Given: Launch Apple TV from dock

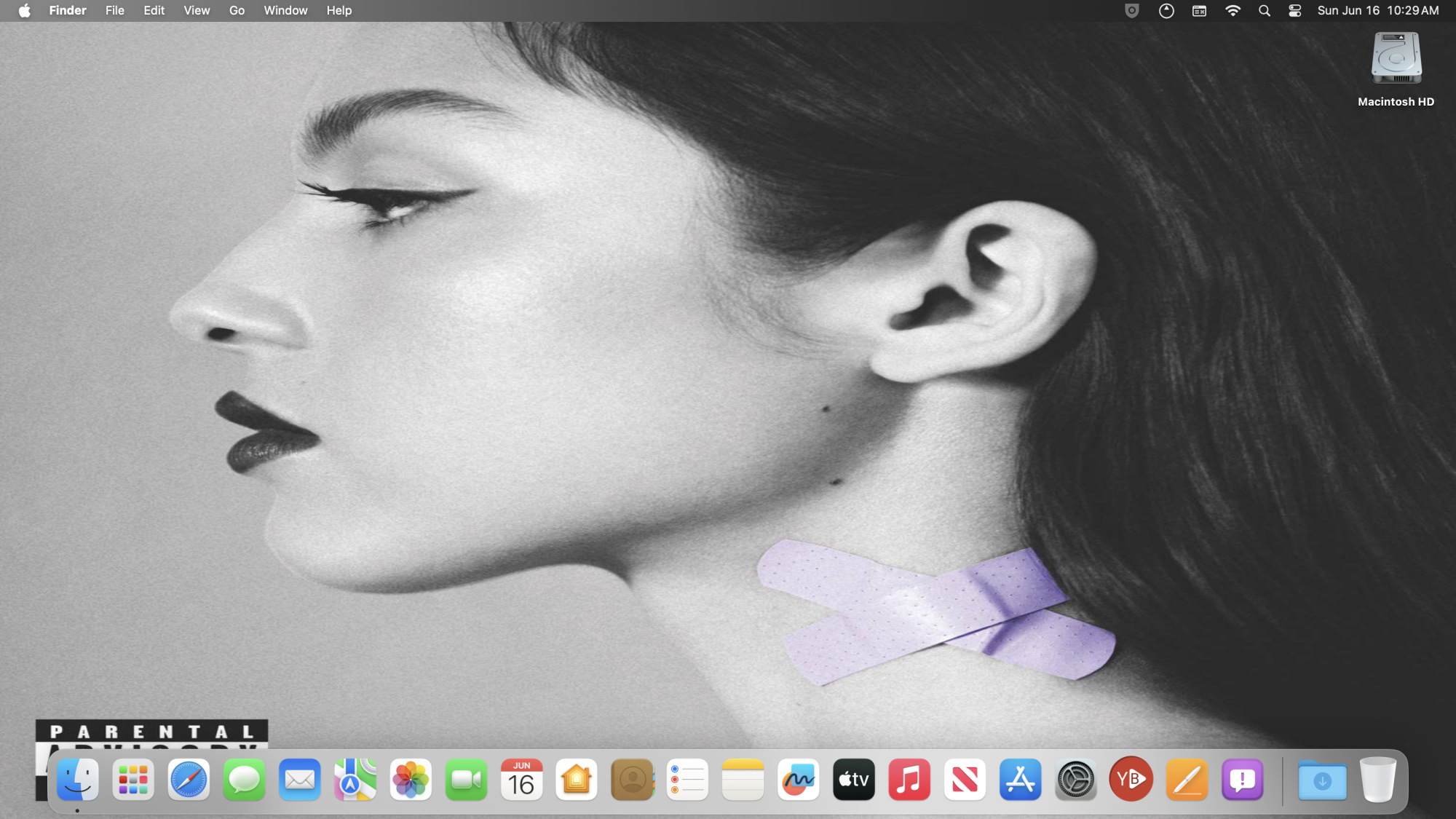Looking at the screenshot, I should pyautogui.click(x=853, y=780).
